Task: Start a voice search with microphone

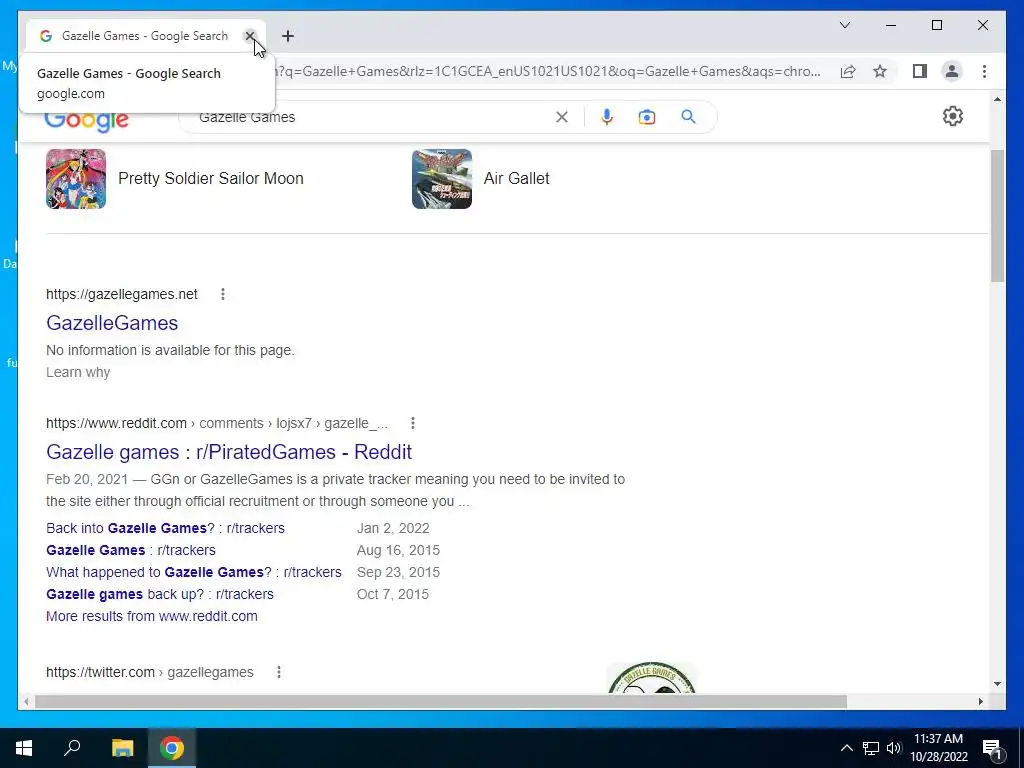Action: [607, 117]
